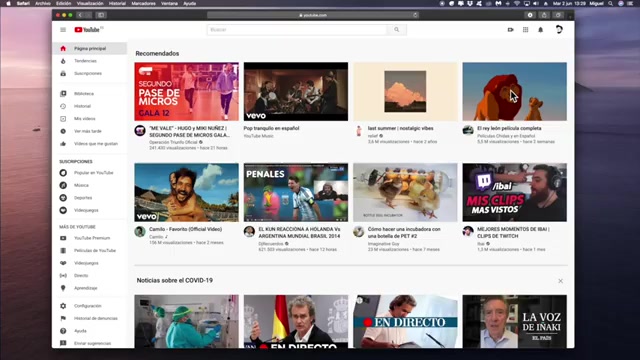Play Ibai Mis Clips Más Vistos thumbnail
This screenshot has height=360, width=640.
pos(515,193)
